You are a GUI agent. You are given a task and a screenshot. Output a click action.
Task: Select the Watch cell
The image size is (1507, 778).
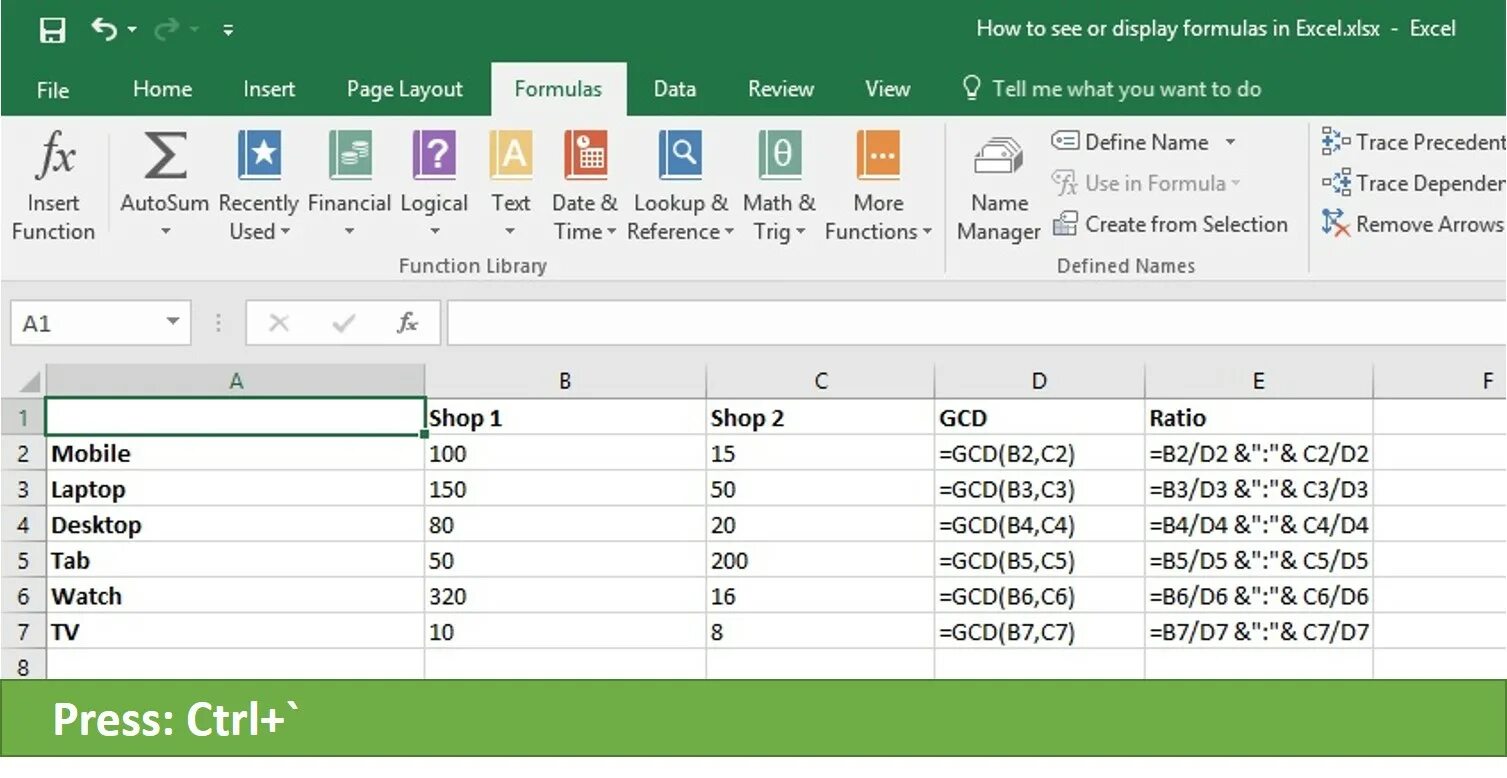pyautogui.click(x=236, y=597)
